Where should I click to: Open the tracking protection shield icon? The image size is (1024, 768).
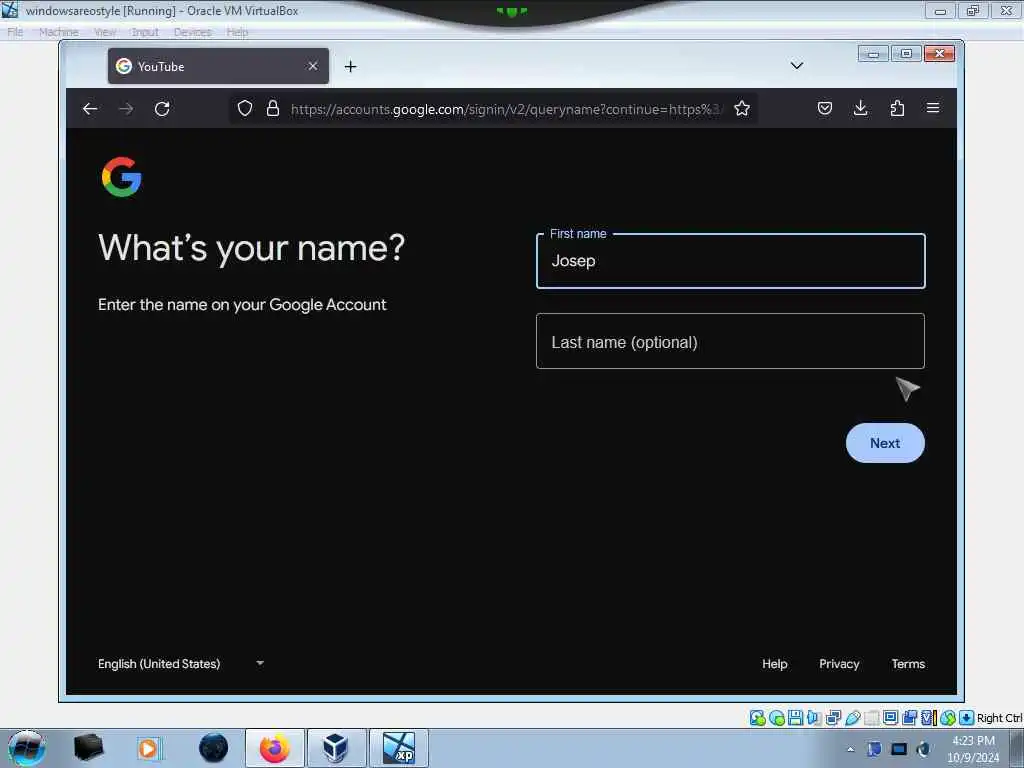245,108
